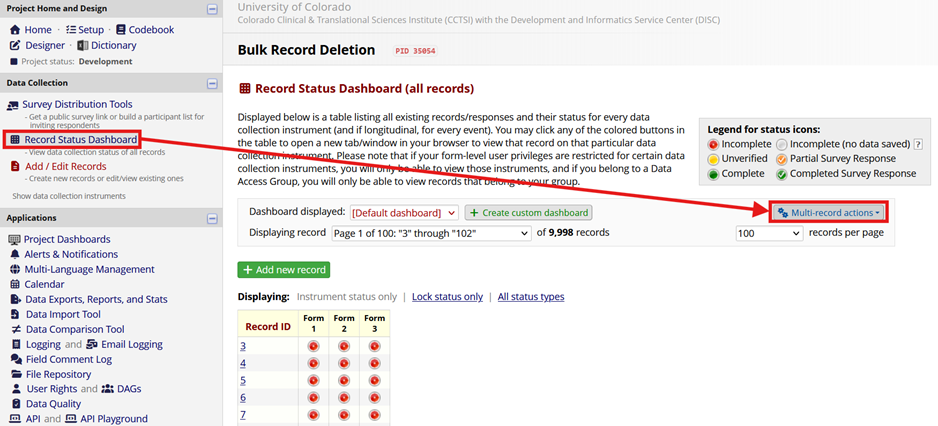Switch to All status types view
Screen dimensions: 938x426
[x=531, y=297]
